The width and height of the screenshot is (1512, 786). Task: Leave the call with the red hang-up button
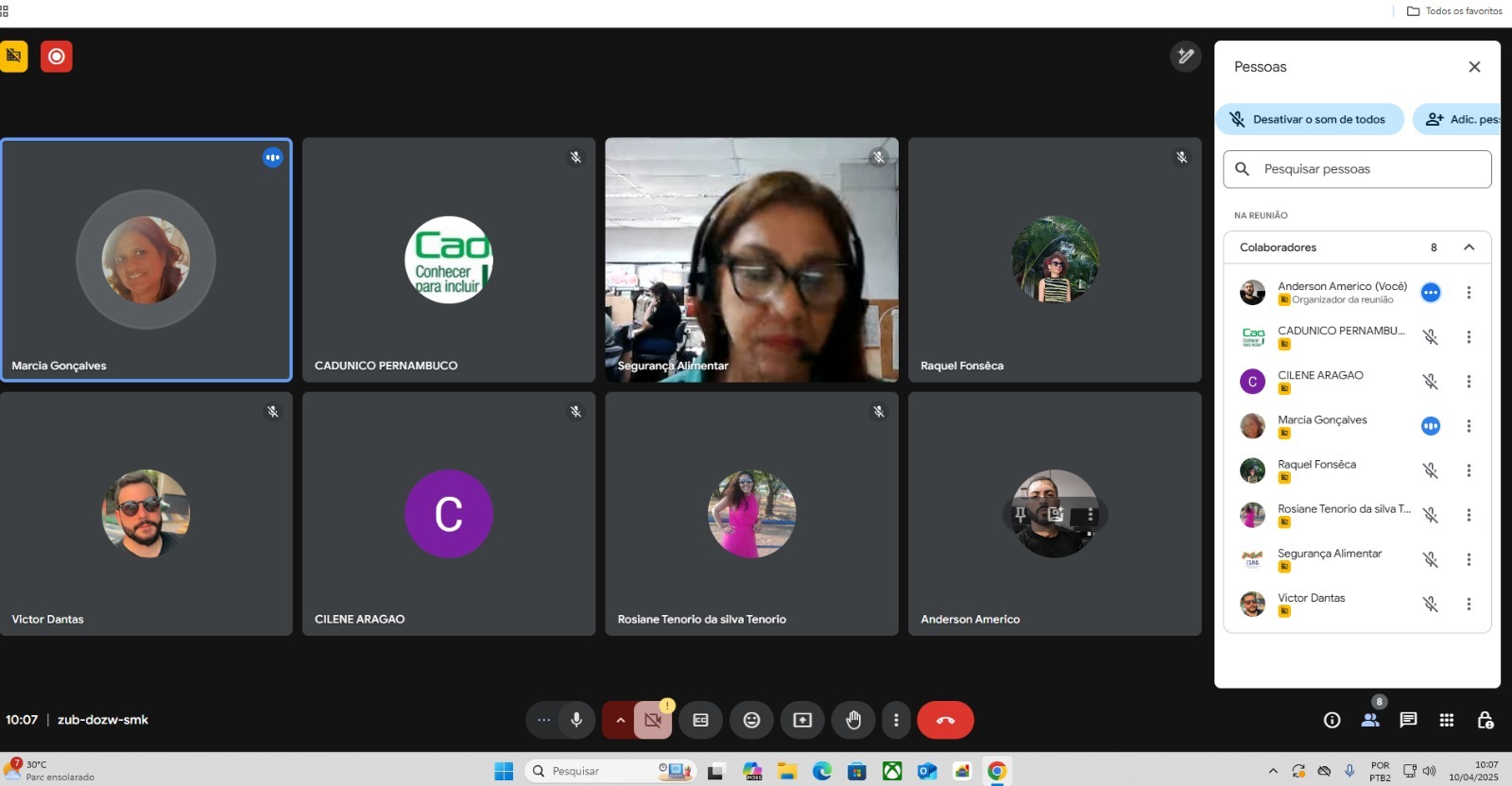pos(945,720)
